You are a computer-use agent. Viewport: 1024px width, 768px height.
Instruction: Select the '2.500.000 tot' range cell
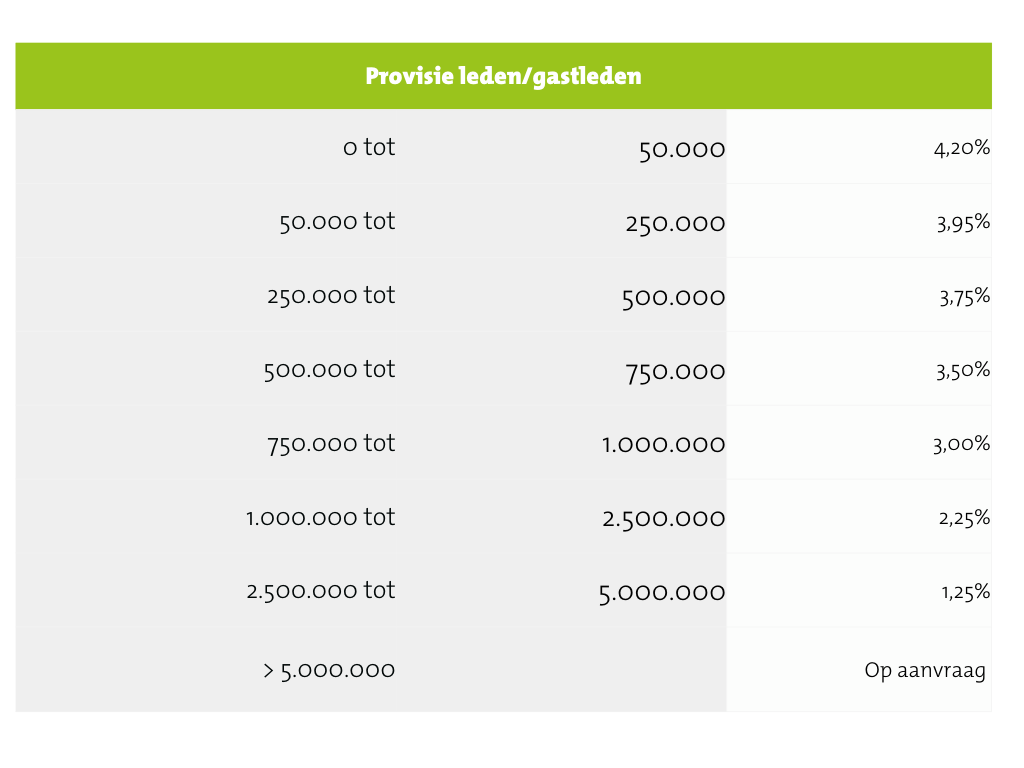click(320, 591)
